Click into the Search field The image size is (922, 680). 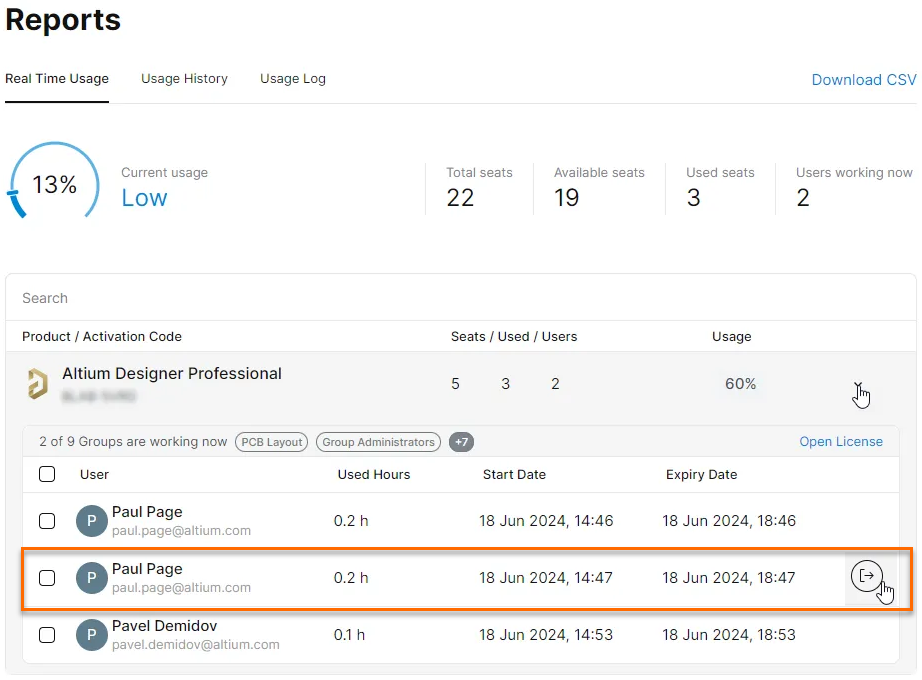click(461, 298)
